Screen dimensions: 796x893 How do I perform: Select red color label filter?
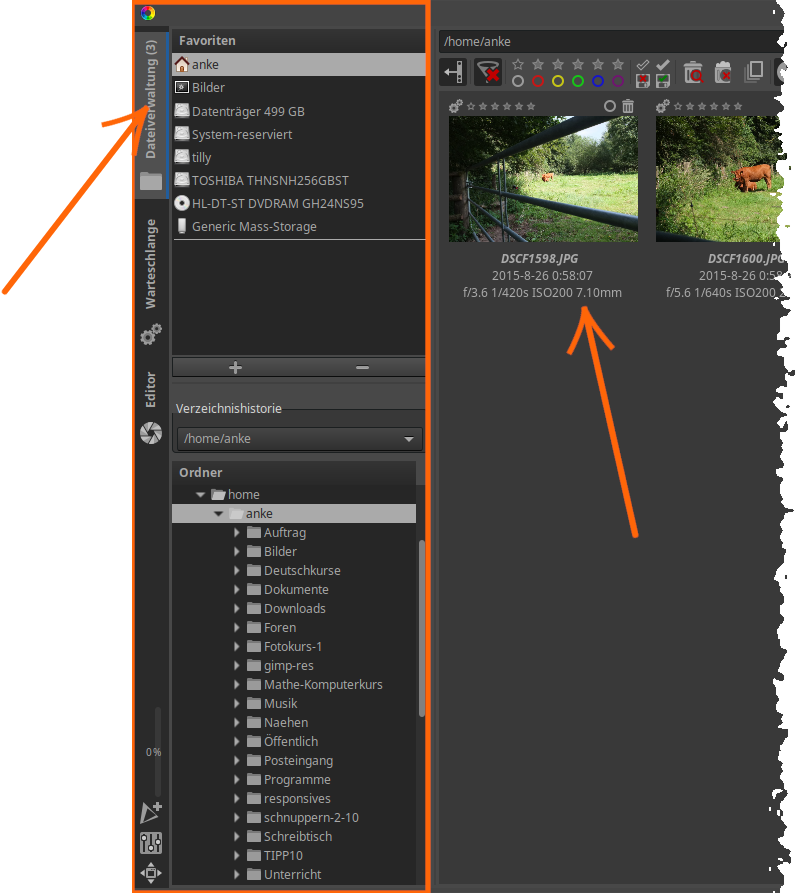[538, 81]
